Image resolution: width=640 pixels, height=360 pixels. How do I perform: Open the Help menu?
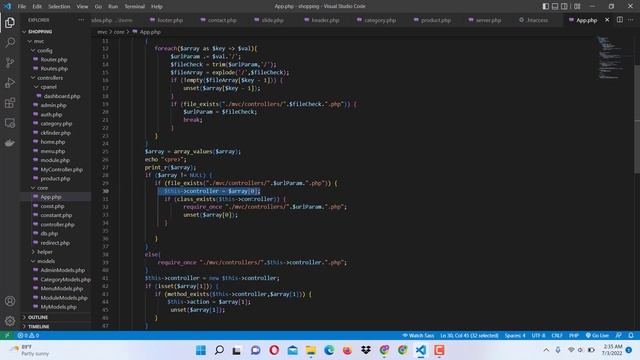tap(157, 7)
